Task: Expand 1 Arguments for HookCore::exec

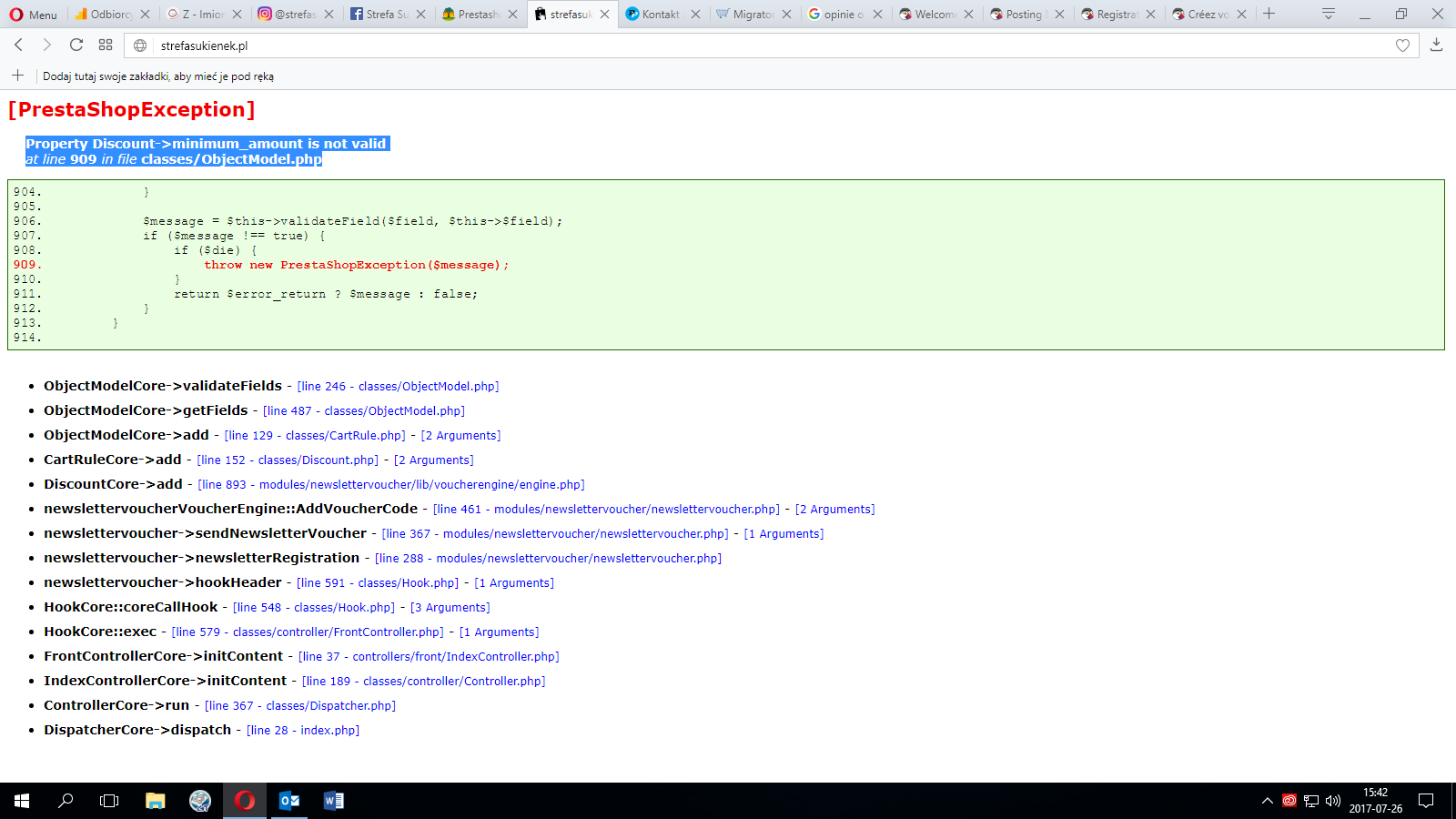Action: [500, 632]
